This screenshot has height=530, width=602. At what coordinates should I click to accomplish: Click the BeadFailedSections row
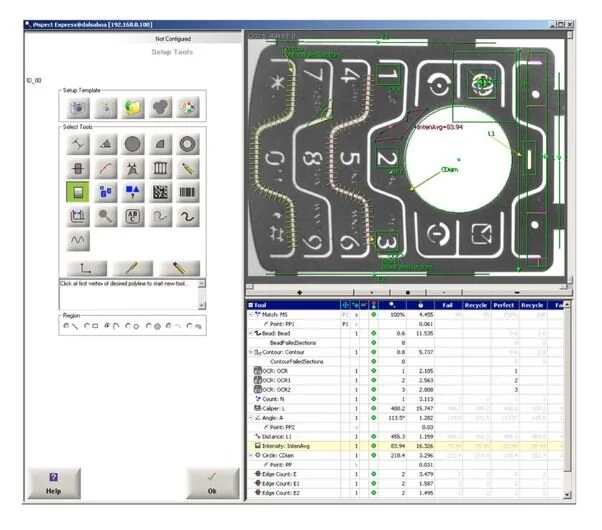(x=406, y=343)
